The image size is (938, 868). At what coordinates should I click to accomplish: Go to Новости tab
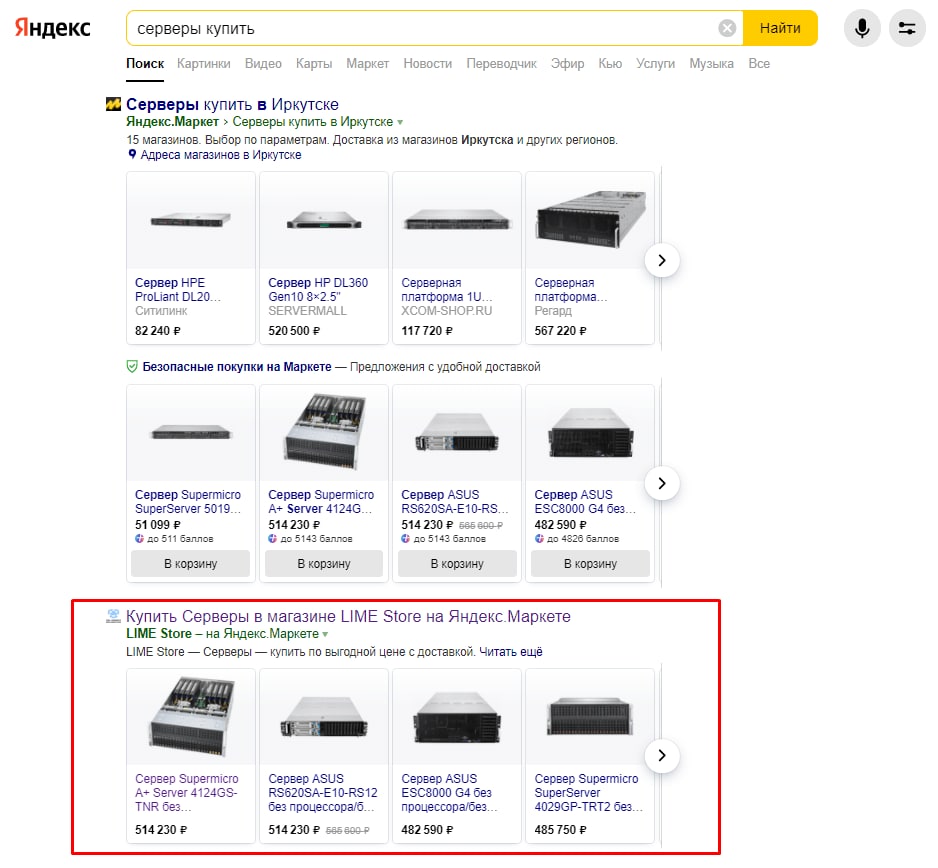pyautogui.click(x=428, y=63)
